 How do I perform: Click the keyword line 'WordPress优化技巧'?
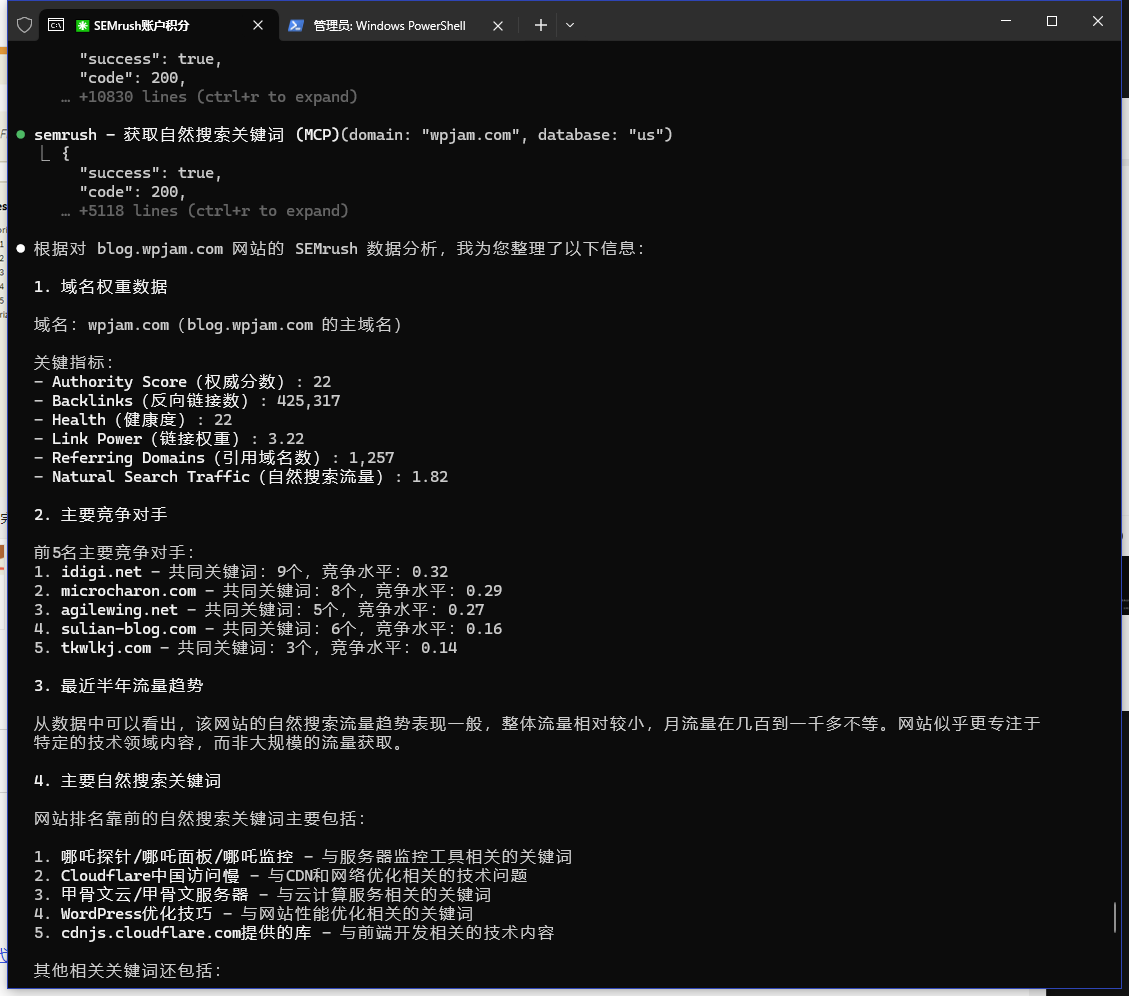(x=253, y=914)
